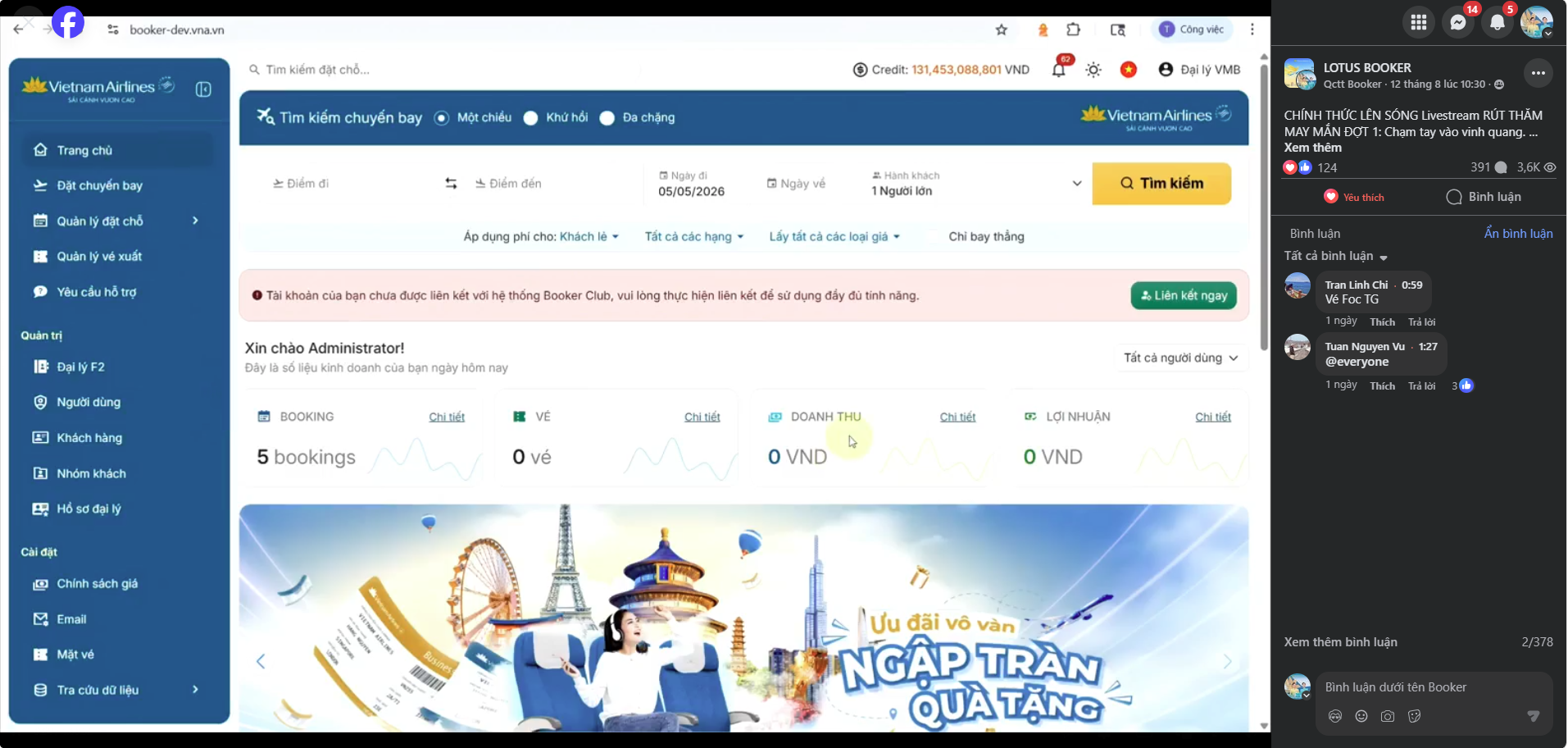Open Facebook Messenger
1568x748 pixels.
[1458, 22]
